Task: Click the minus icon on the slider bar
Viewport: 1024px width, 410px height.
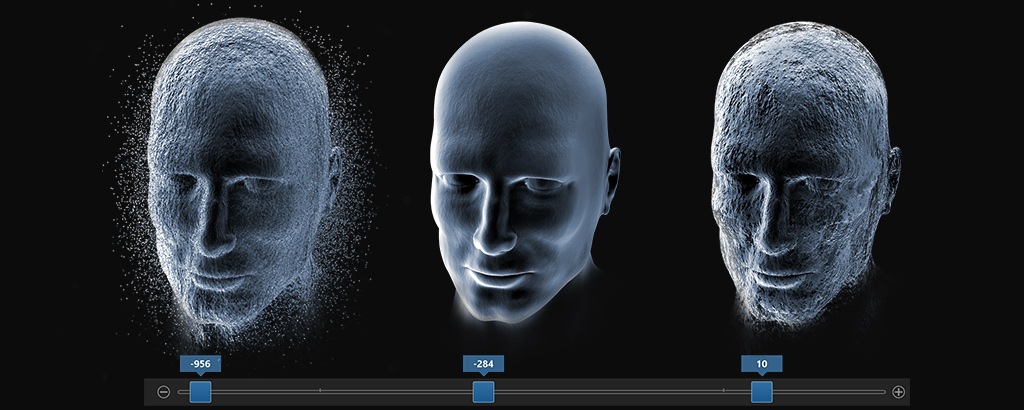Action: coord(164,392)
